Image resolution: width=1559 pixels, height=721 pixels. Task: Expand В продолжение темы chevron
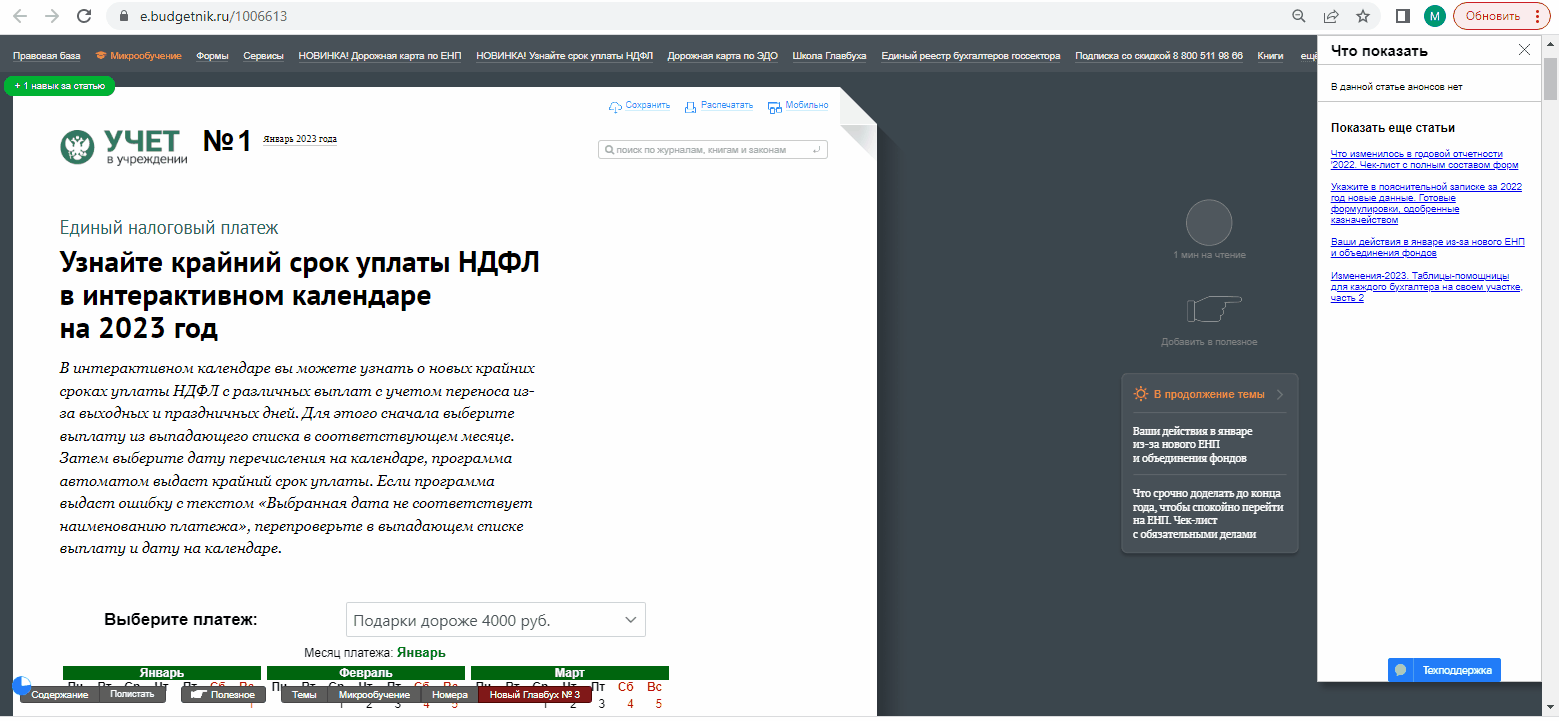(1280, 394)
